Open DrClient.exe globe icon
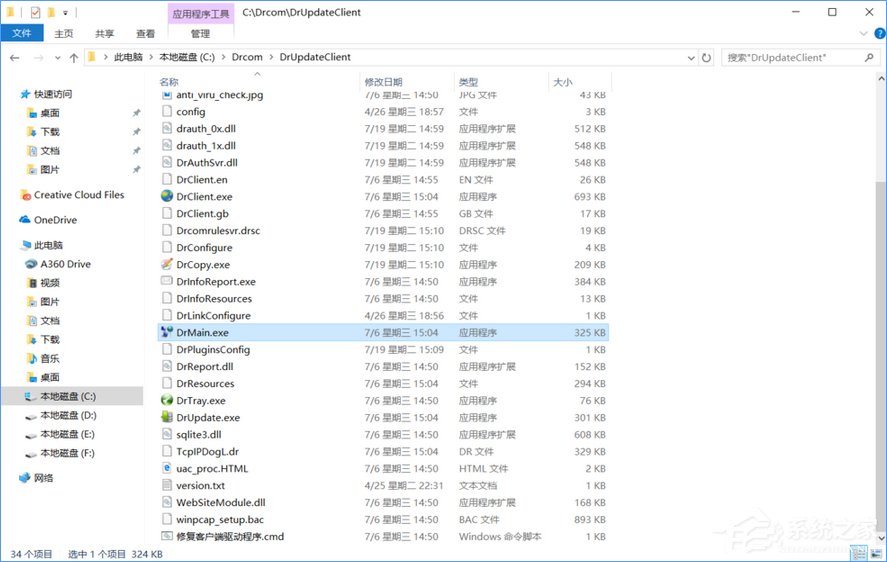Viewport: 887px width, 562px height. click(x=166, y=196)
